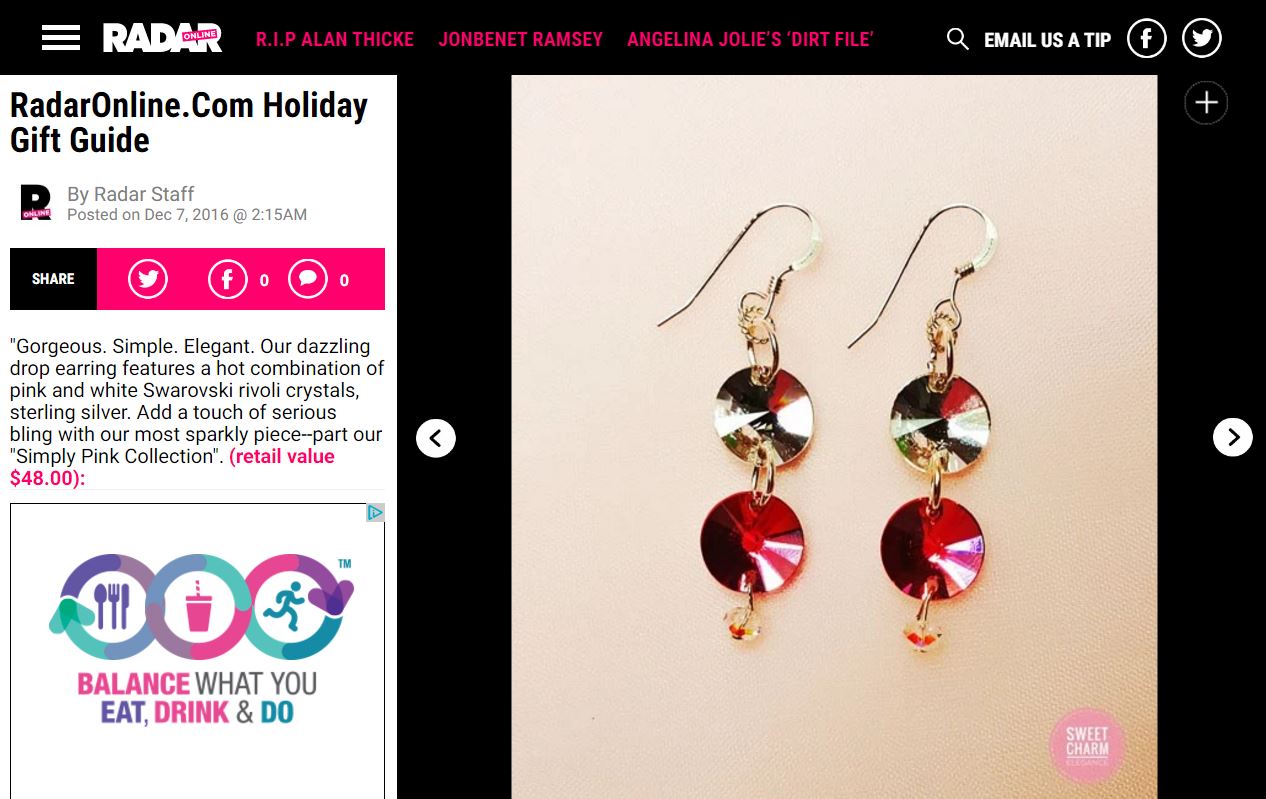Screen dimensions: 1266x799
Task: Open comments via speech bubble icon
Action: tap(308, 279)
